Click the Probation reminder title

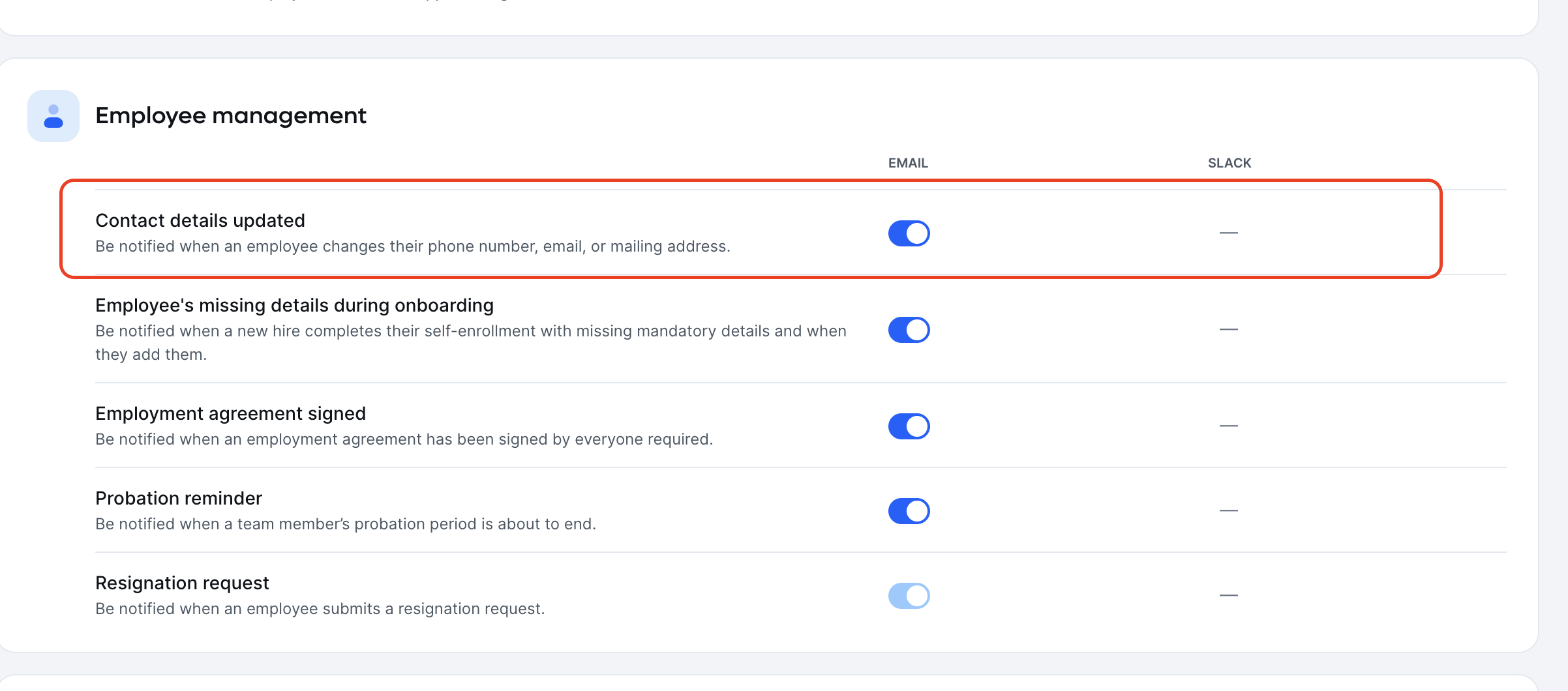[x=179, y=498]
